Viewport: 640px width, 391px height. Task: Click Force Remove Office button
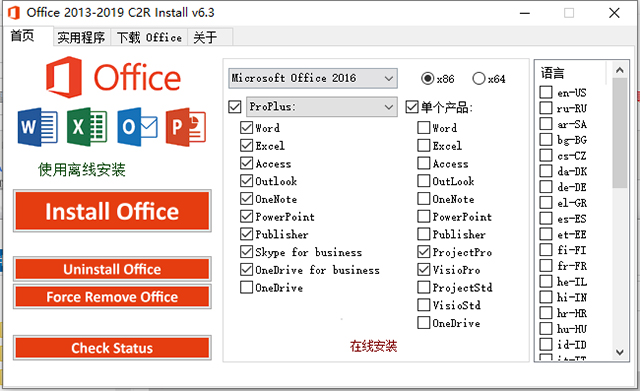112,297
